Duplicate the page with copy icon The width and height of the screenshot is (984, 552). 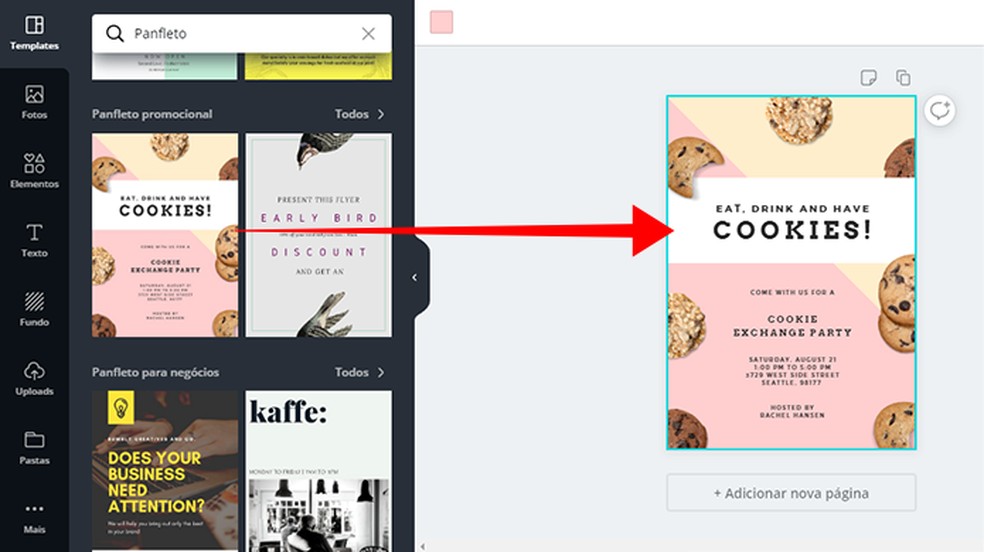[x=903, y=78]
